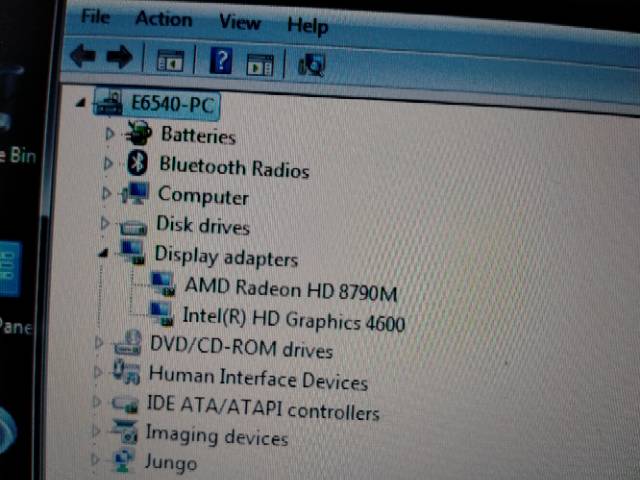
Task: Click the blue Help question mark icon
Action: coord(221,60)
